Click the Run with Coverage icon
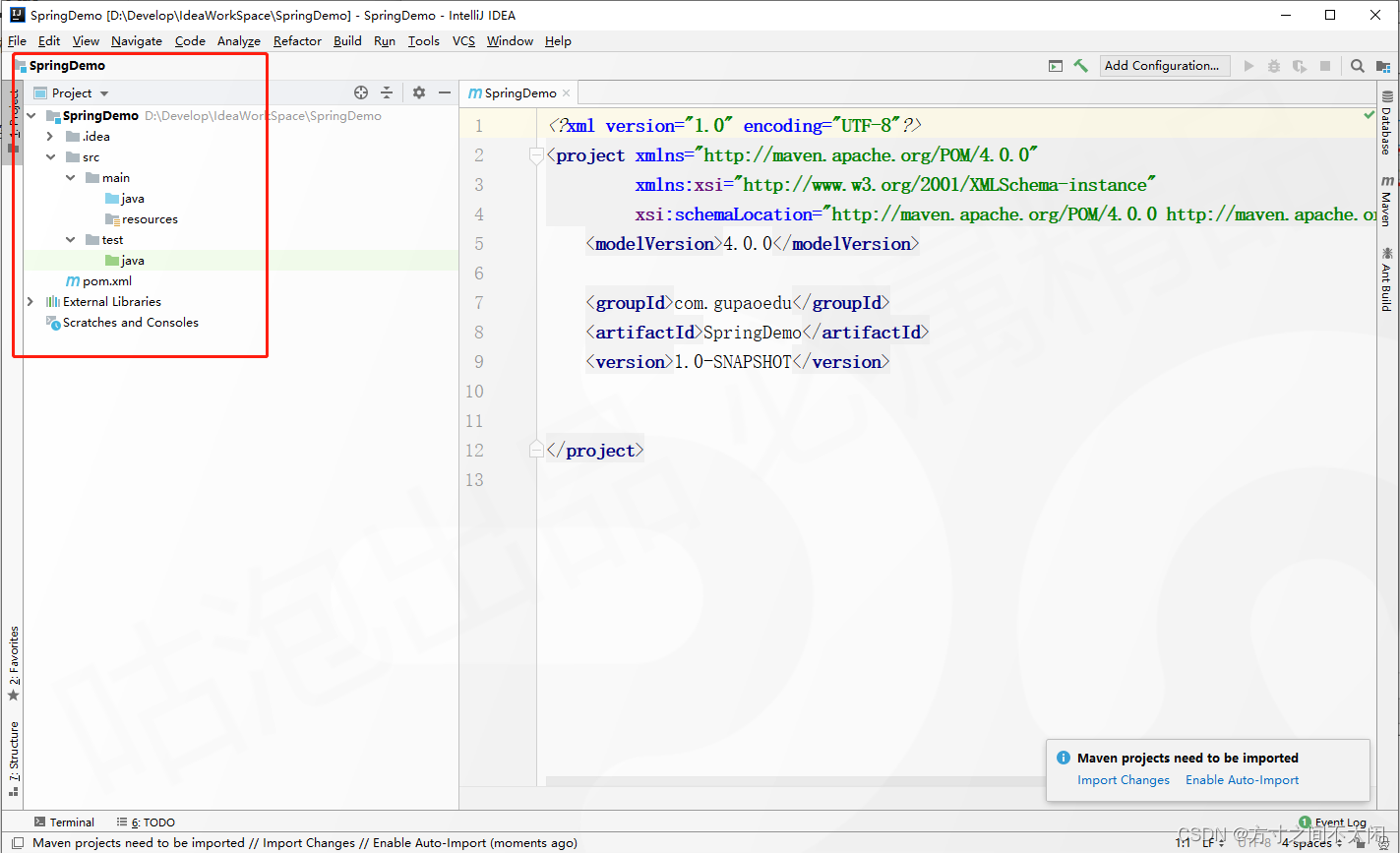1400x853 pixels. 1300,66
